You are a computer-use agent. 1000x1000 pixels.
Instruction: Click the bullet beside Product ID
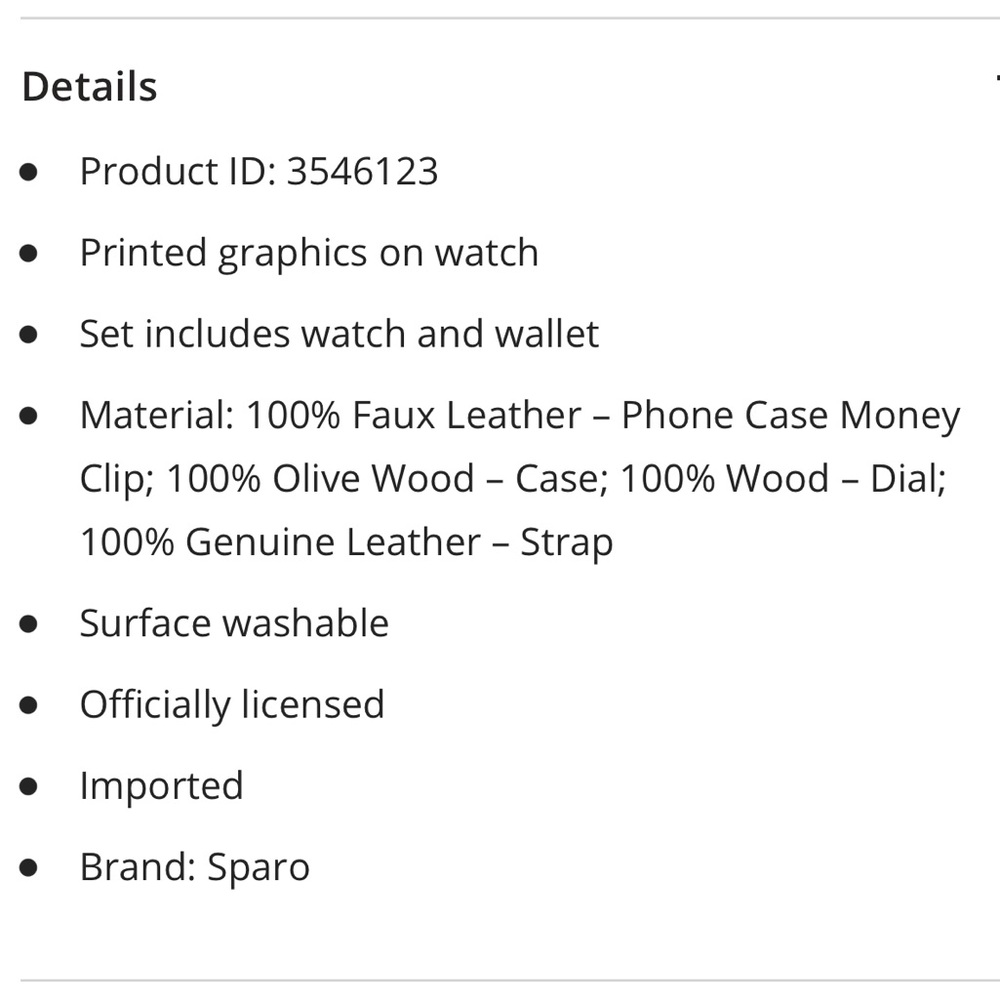[29, 171]
